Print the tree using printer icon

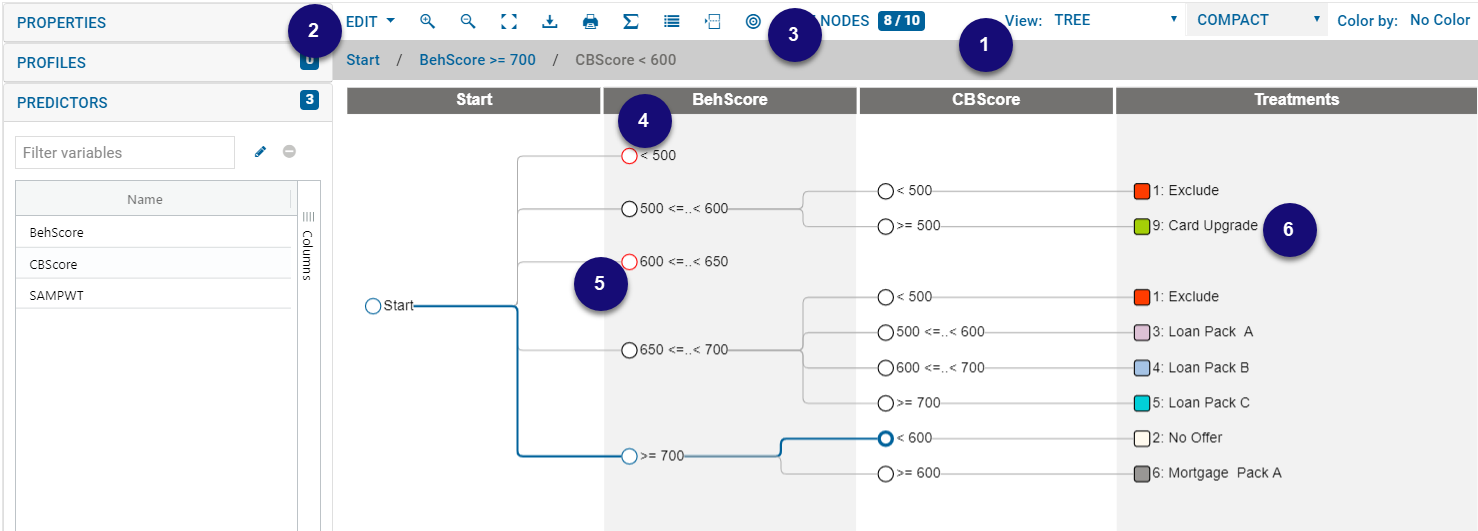(x=590, y=21)
